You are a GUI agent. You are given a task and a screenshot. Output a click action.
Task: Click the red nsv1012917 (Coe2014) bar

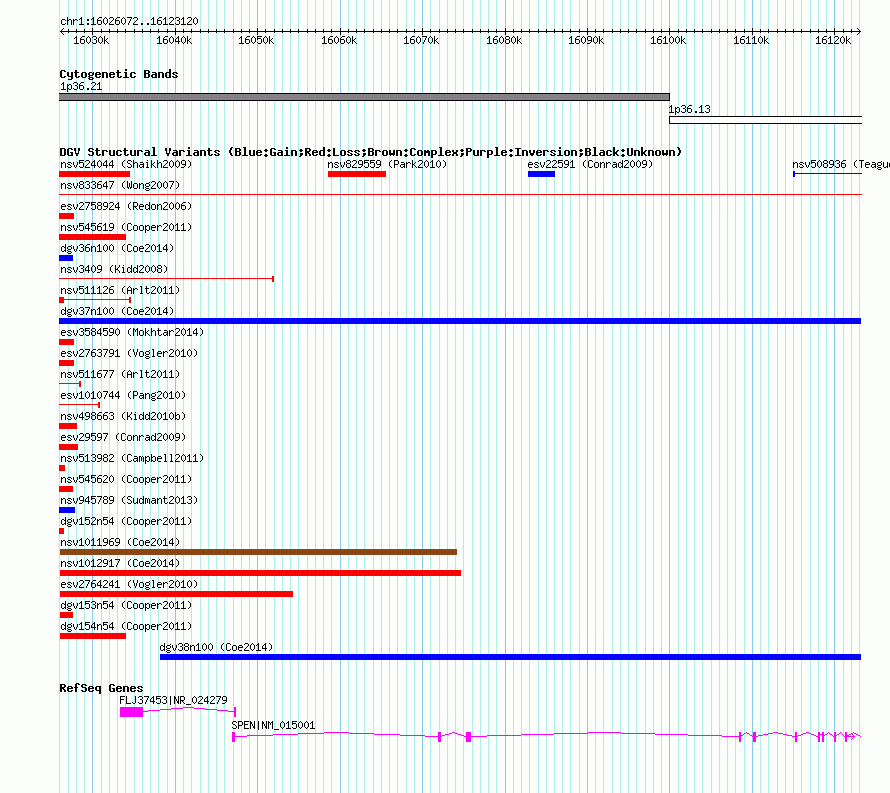point(260,573)
